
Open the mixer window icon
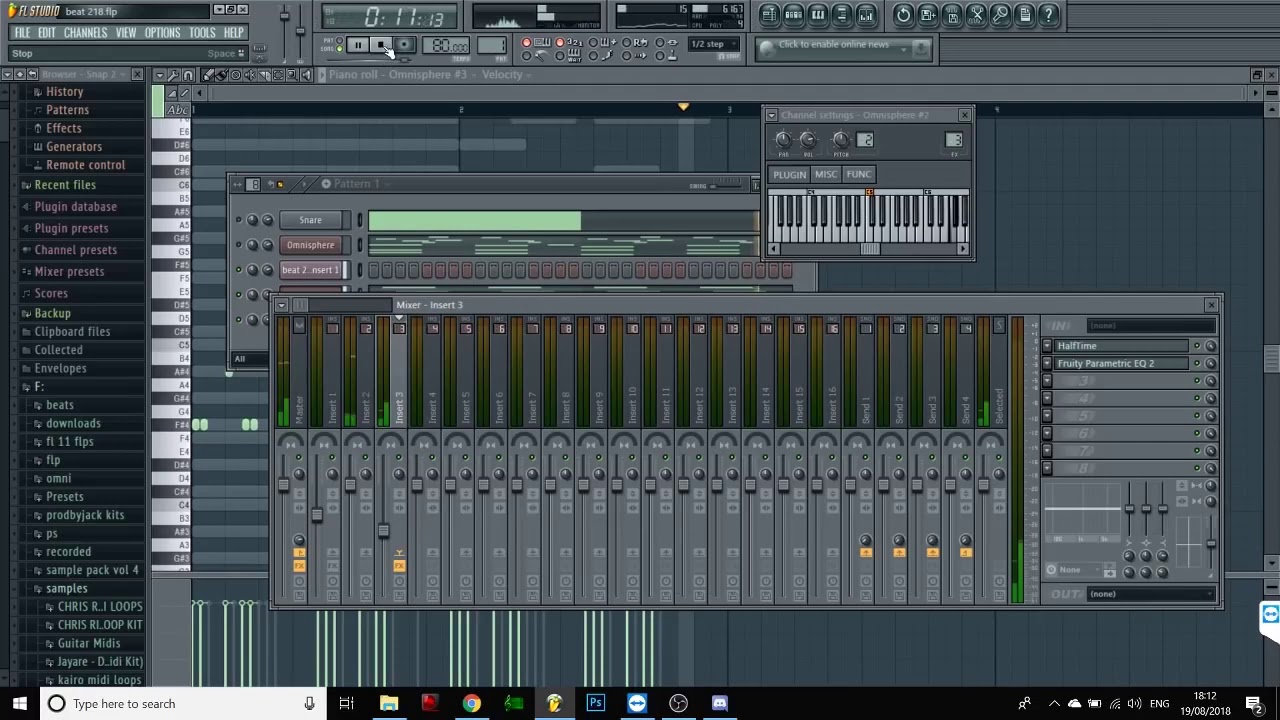[x=866, y=15]
